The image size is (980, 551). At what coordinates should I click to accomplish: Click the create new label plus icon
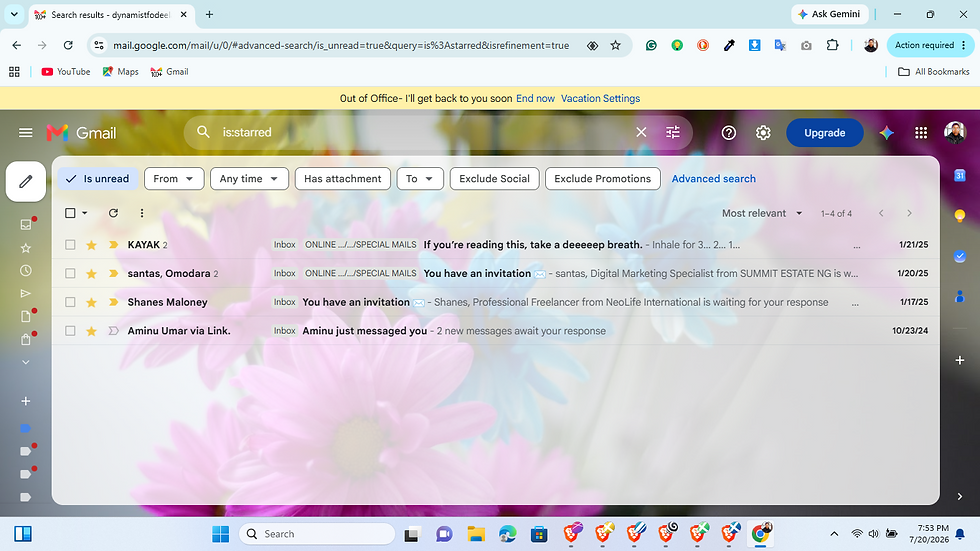pos(26,401)
